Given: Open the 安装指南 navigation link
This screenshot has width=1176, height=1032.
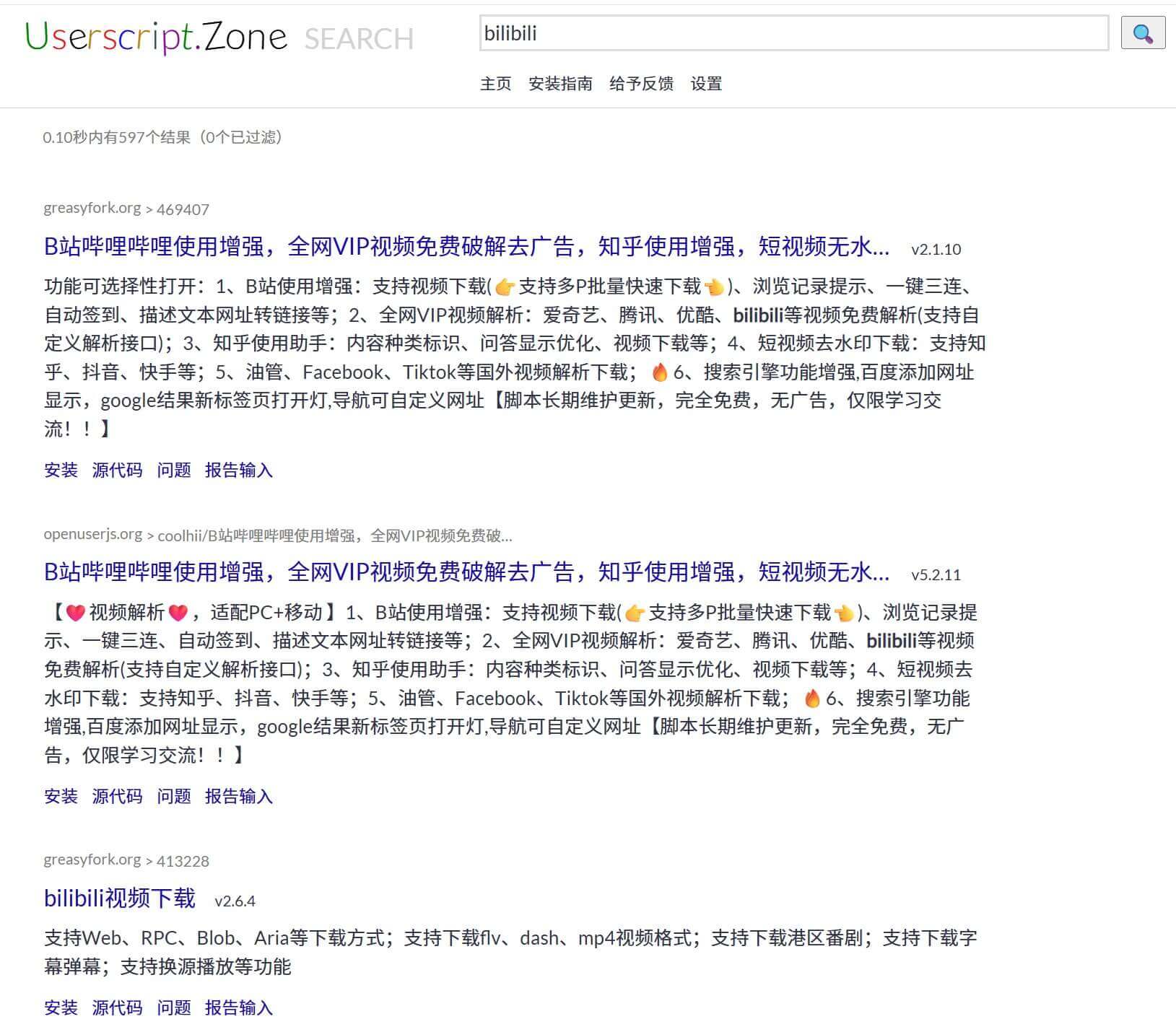Looking at the screenshot, I should click(x=560, y=84).
